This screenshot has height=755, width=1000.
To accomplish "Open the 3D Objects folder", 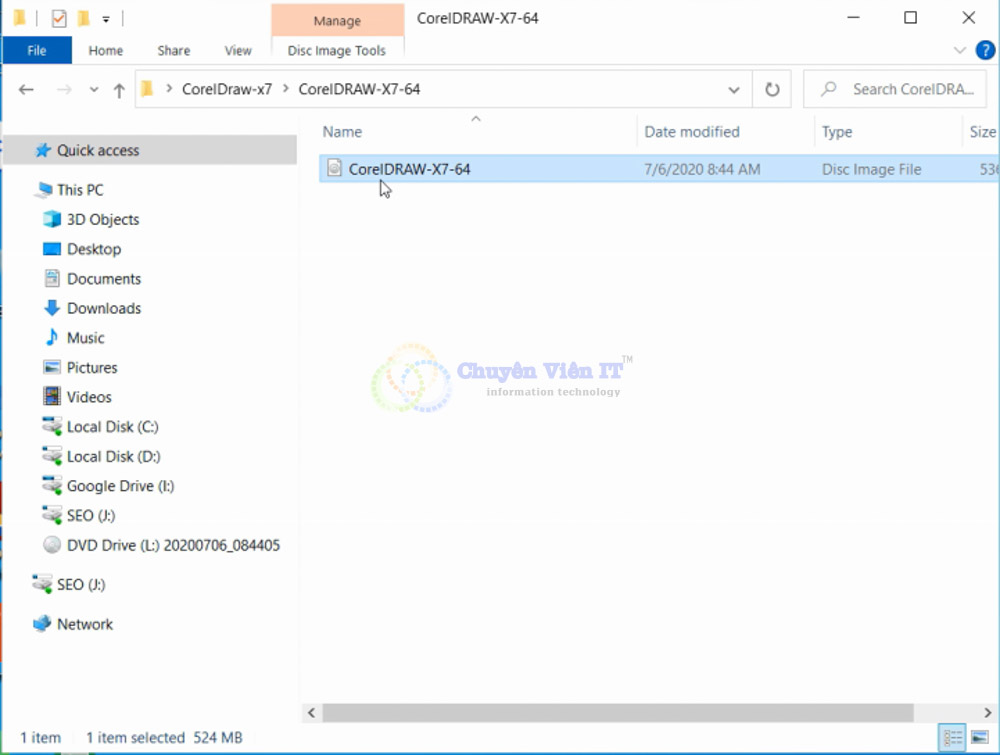I will 102,219.
